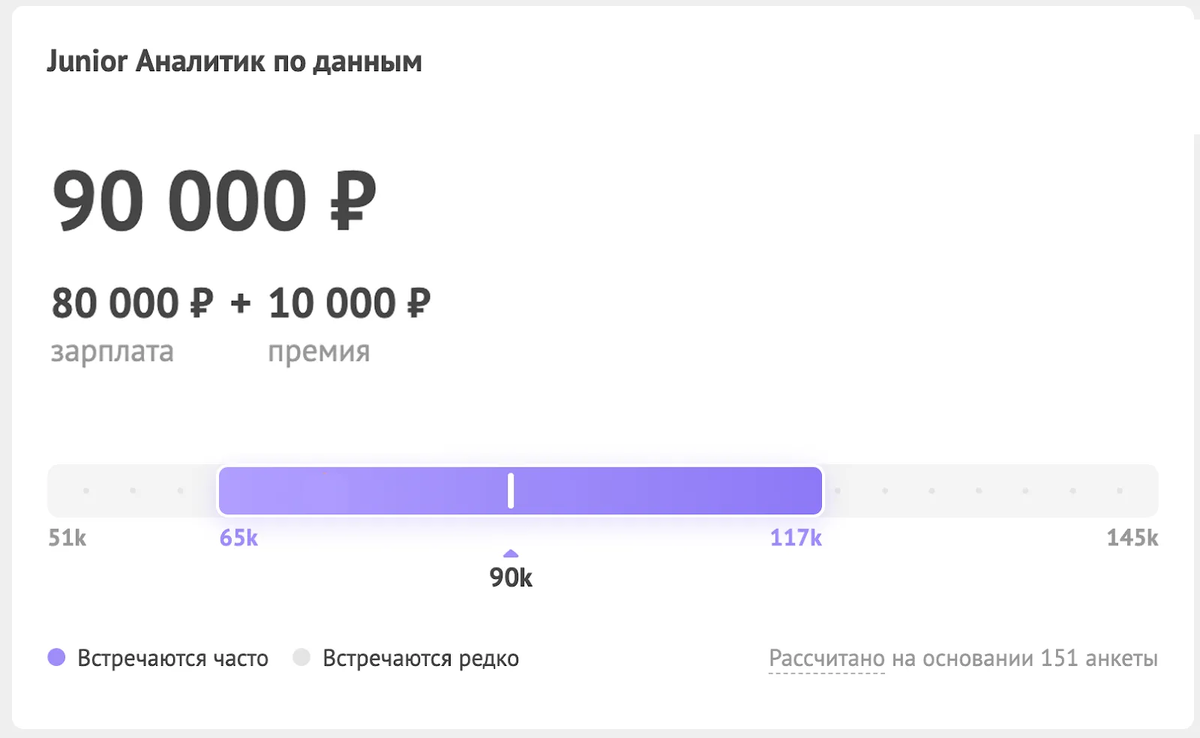The image size is (1200, 738).
Task: Click the 90 000 ₽ total amount
Action: click(214, 200)
